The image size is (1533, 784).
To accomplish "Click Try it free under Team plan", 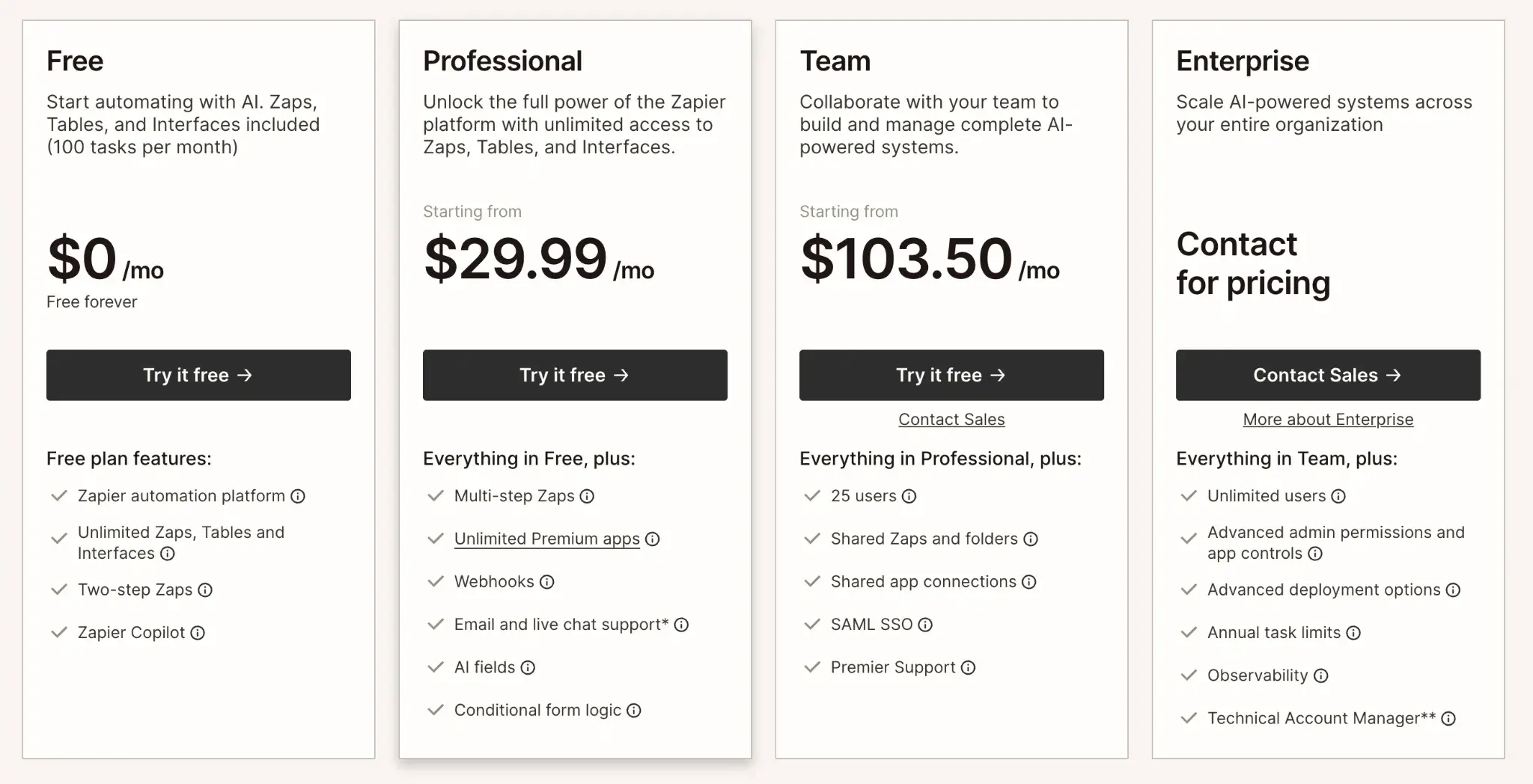I will 951,375.
